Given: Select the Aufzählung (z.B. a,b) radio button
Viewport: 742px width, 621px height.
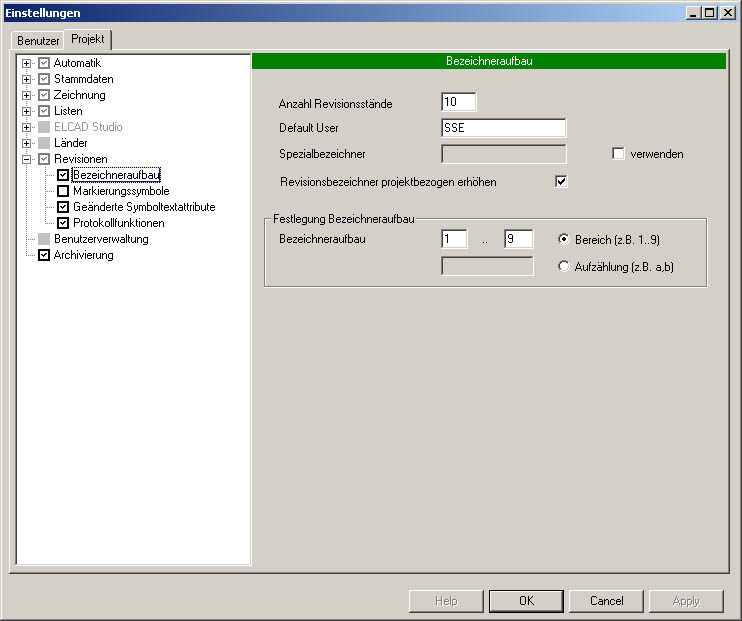Looking at the screenshot, I should click(x=564, y=266).
